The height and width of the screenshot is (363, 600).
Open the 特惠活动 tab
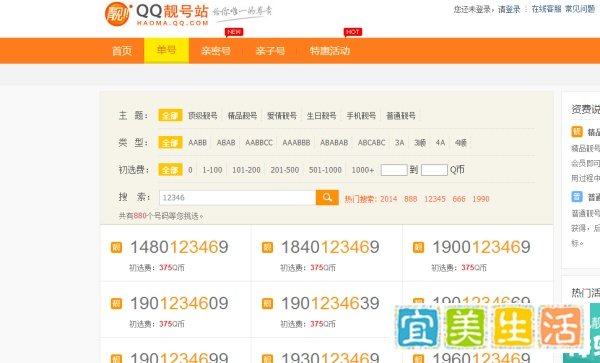[330, 51]
